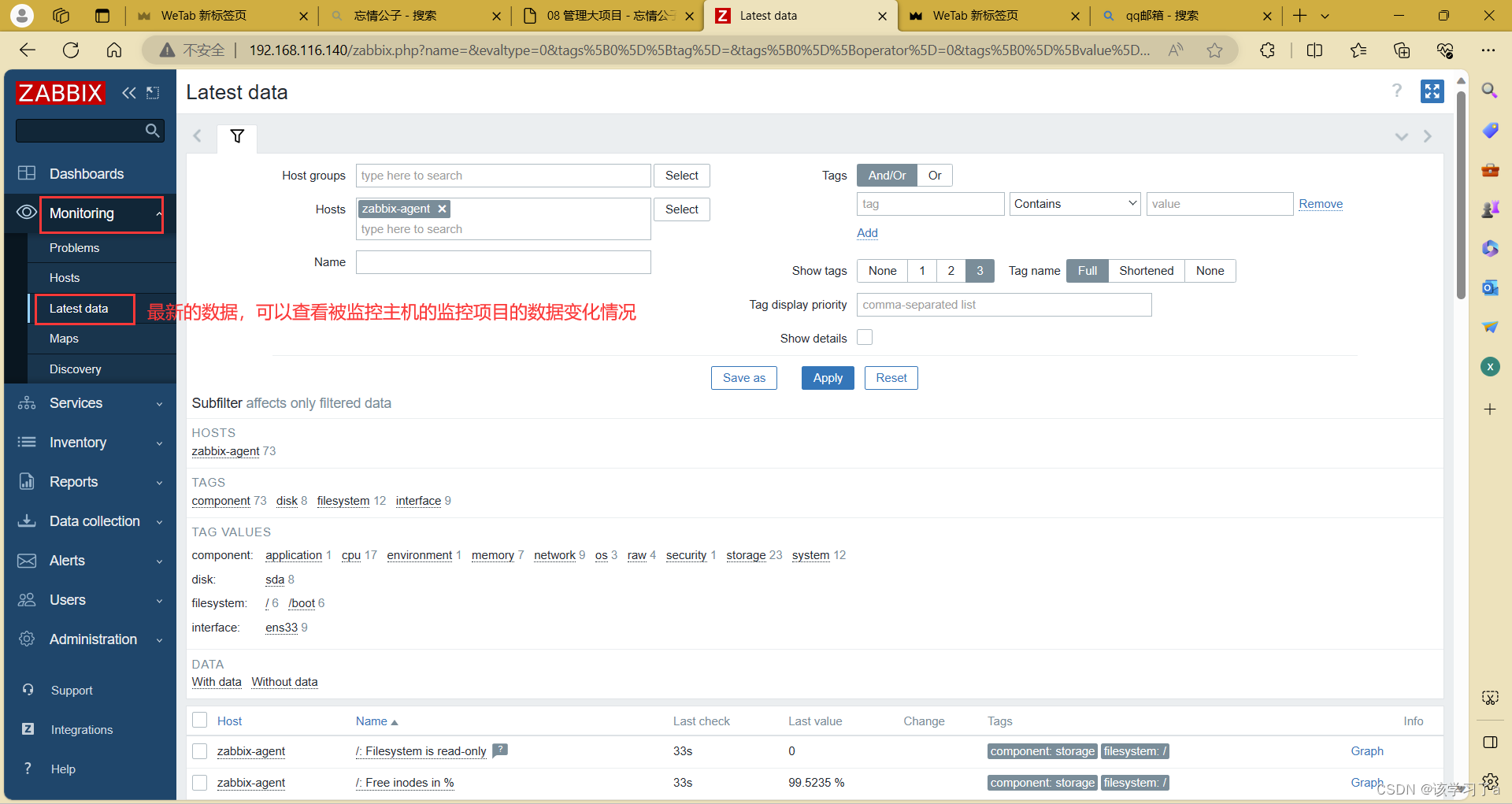Click the Add tag link
The image size is (1512, 804).
point(867,233)
